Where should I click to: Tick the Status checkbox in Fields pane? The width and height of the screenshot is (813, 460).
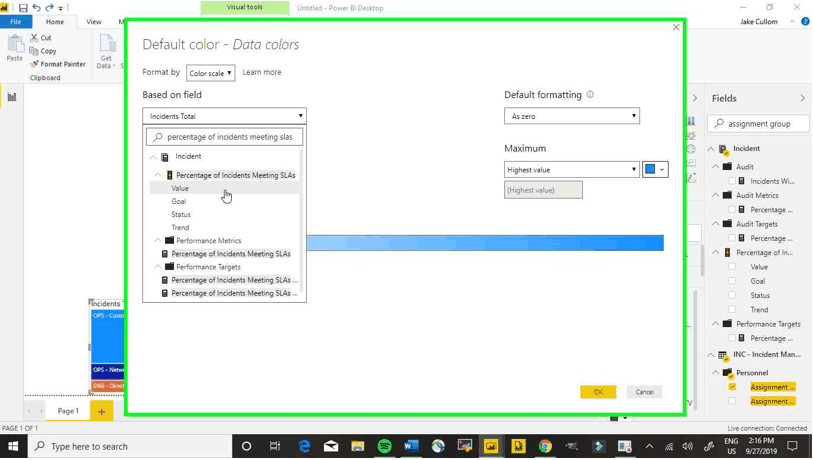coord(732,295)
